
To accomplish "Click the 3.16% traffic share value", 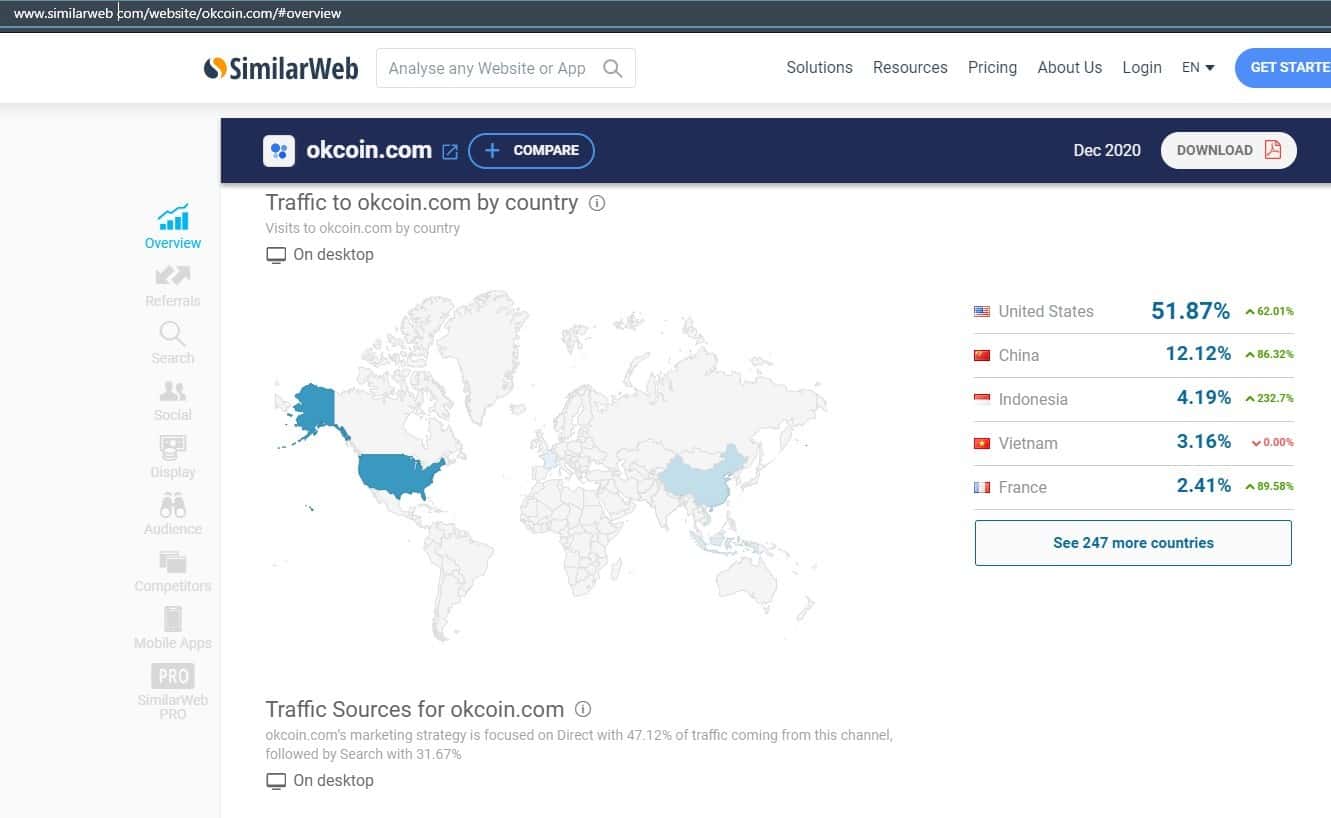I will 1204,442.
